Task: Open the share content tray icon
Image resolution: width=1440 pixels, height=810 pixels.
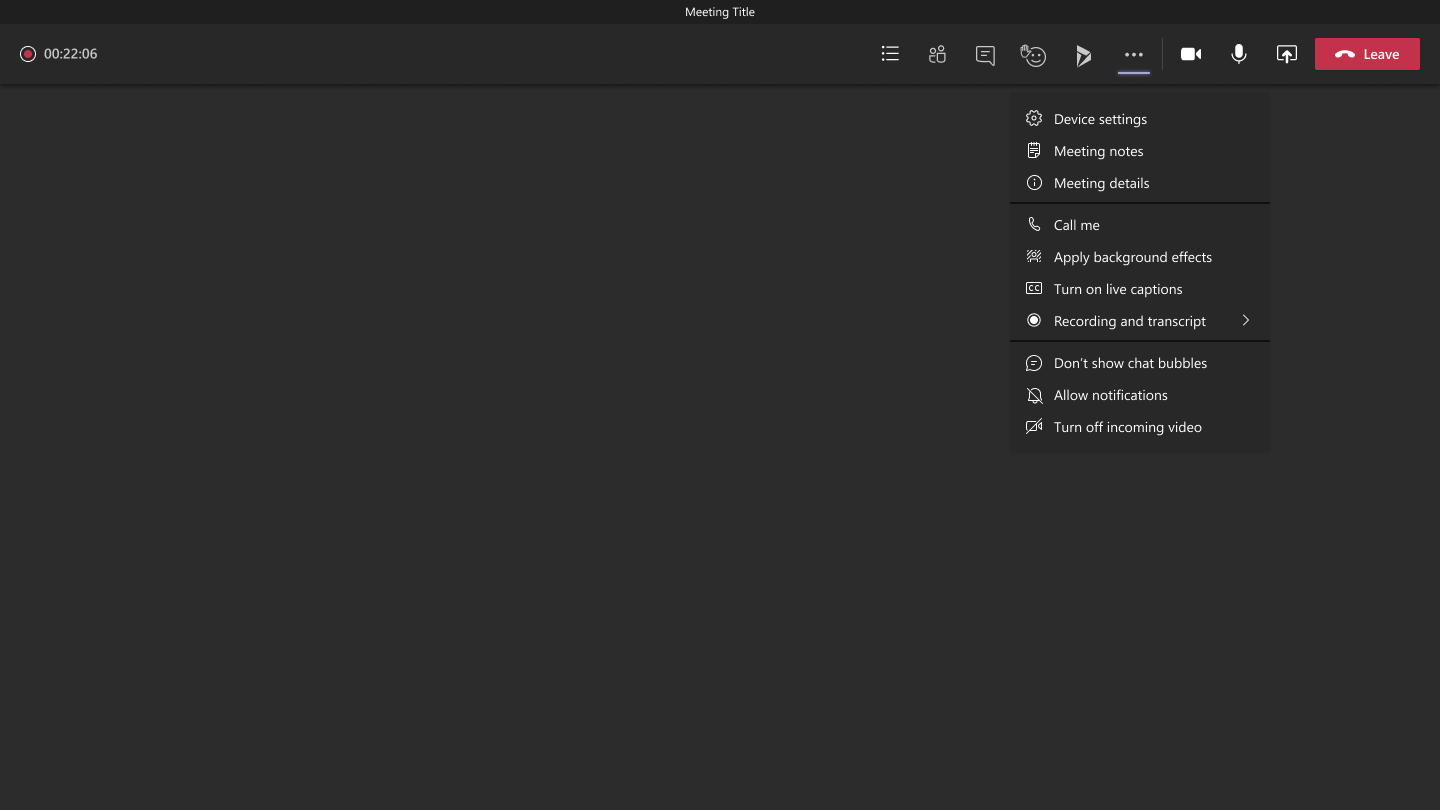Action: [1287, 54]
